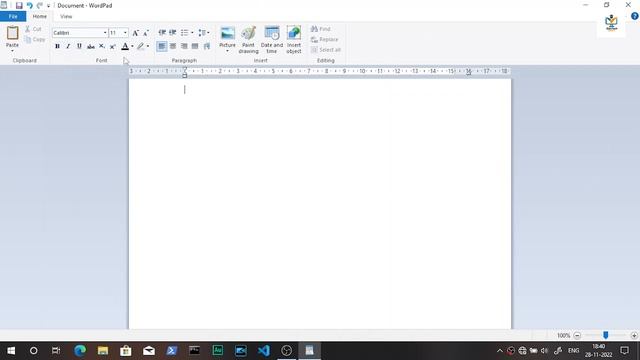Align text to the right

tap(184, 46)
